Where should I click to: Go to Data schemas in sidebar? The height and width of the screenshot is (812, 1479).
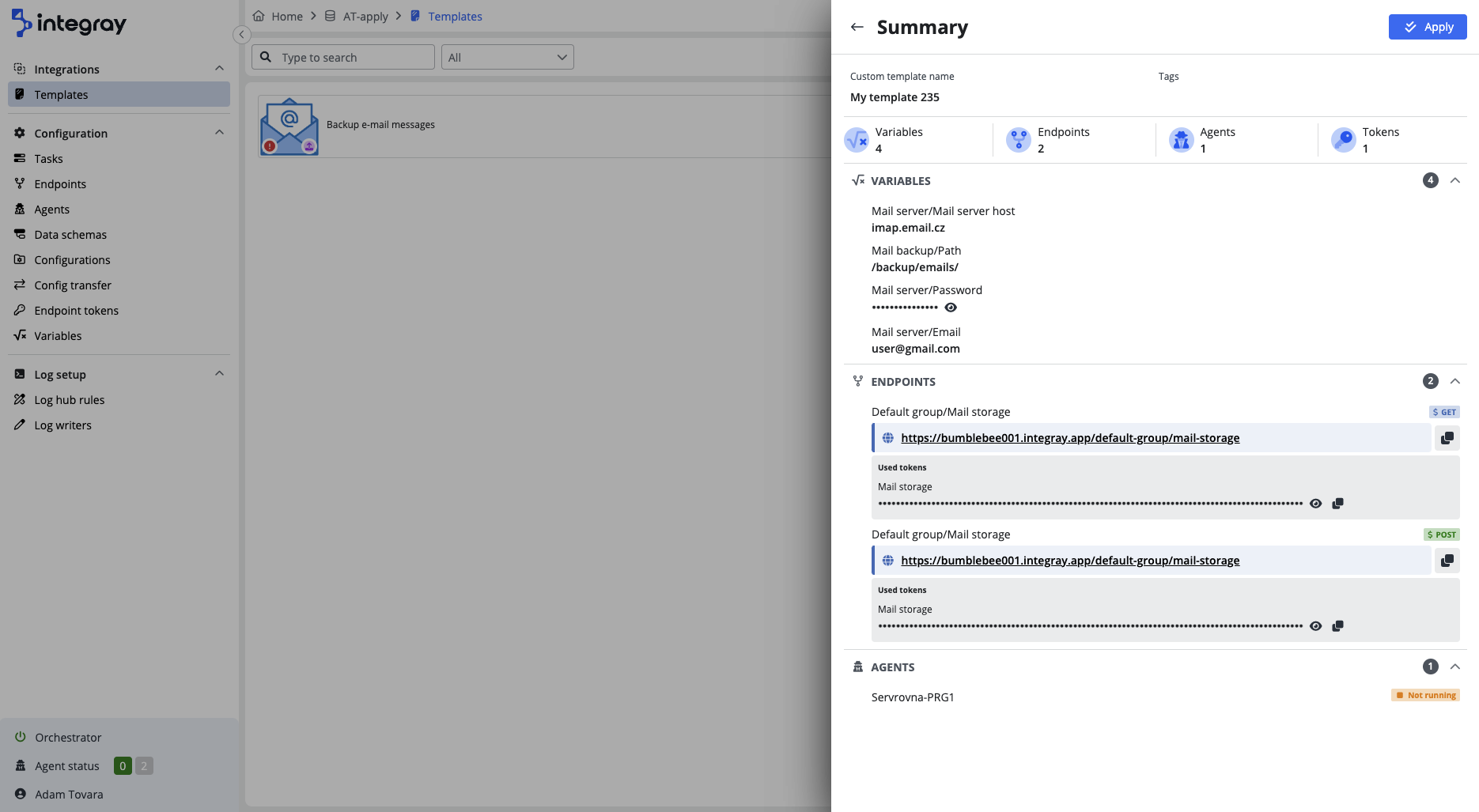coord(70,235)
